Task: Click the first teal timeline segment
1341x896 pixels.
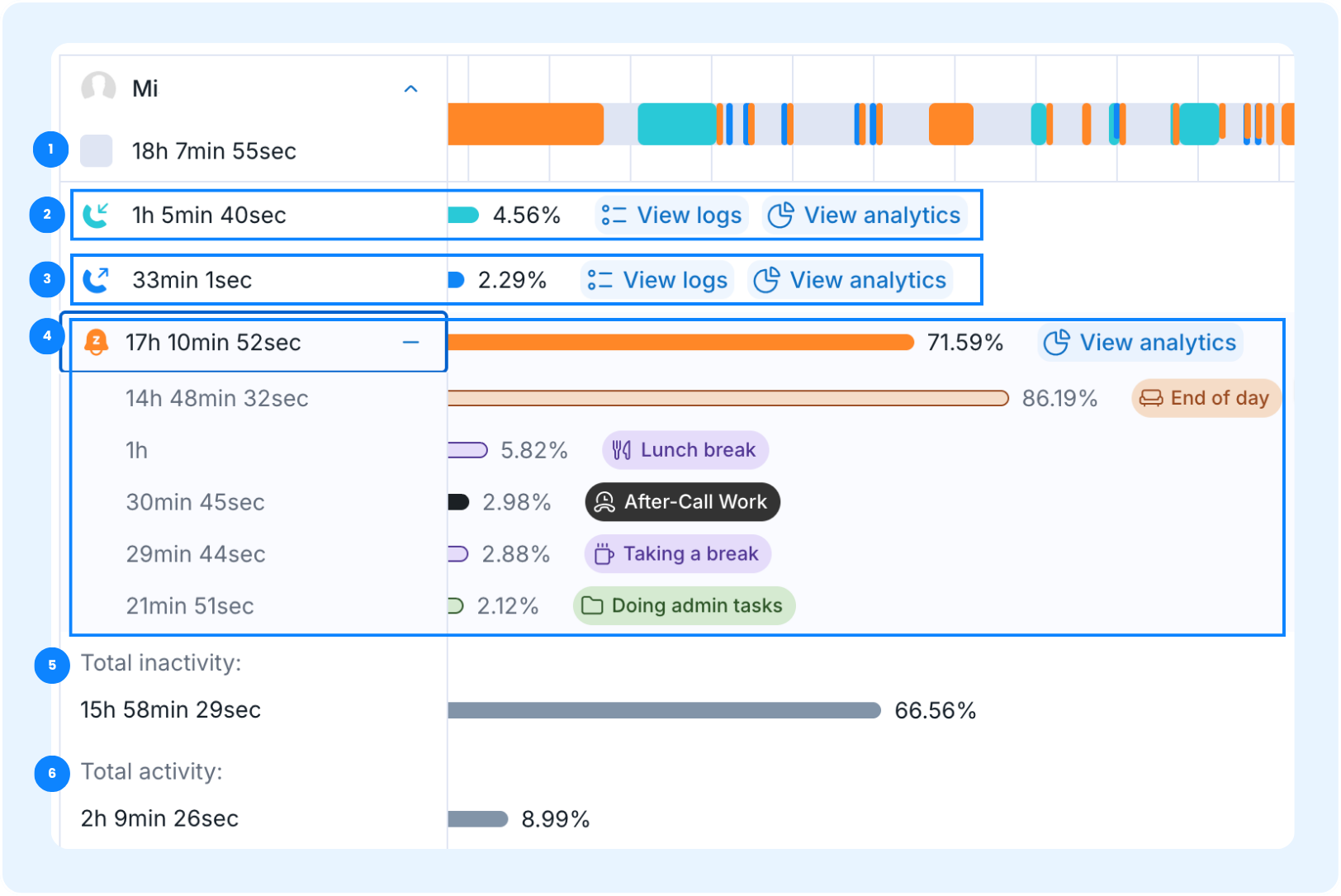Action: (677, 124)
